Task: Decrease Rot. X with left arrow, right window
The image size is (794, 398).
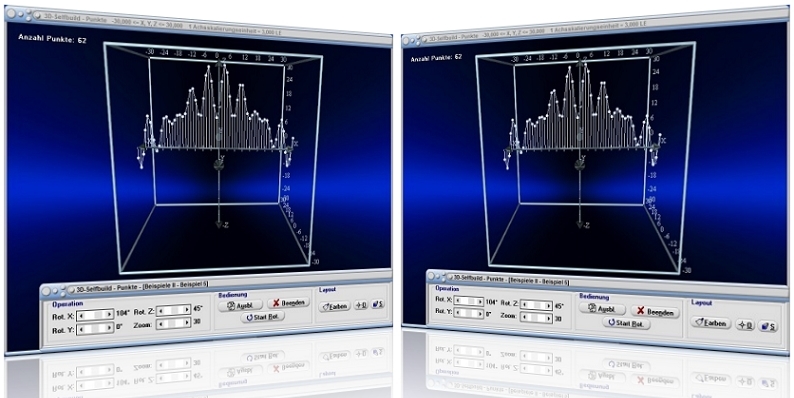Action: coord(458,300)
